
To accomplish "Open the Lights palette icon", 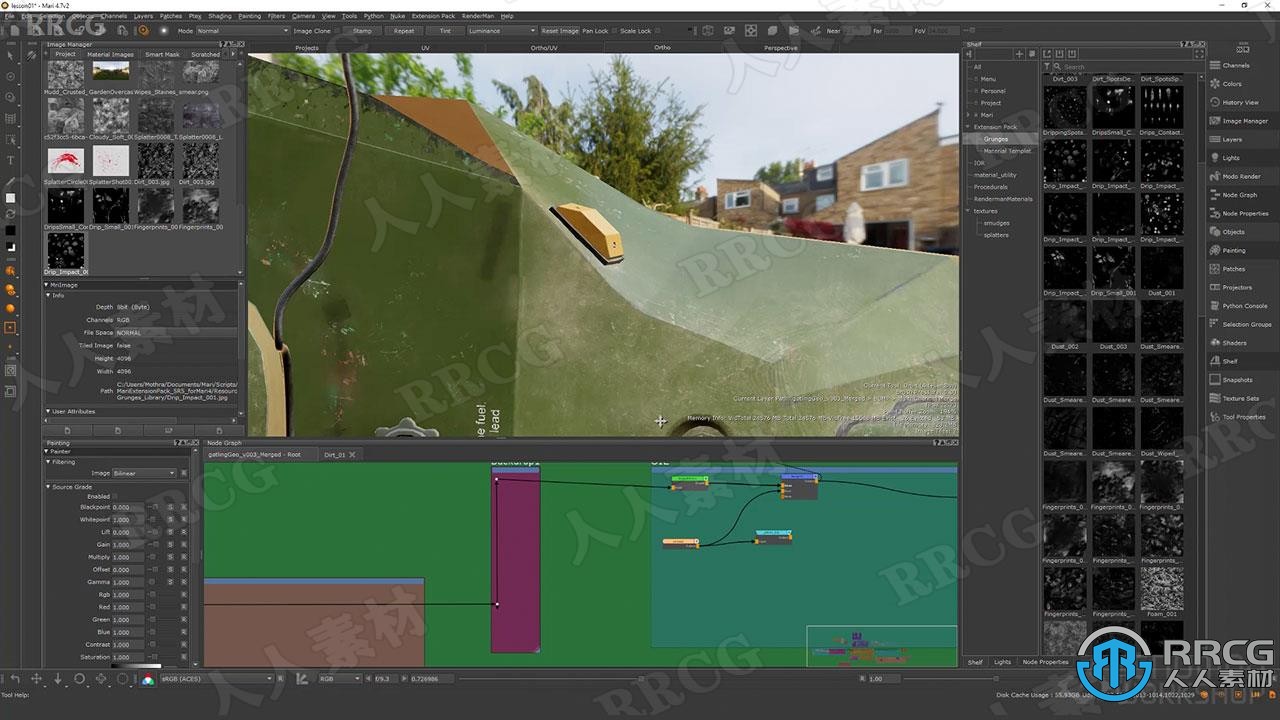I will coord(1215,157).
